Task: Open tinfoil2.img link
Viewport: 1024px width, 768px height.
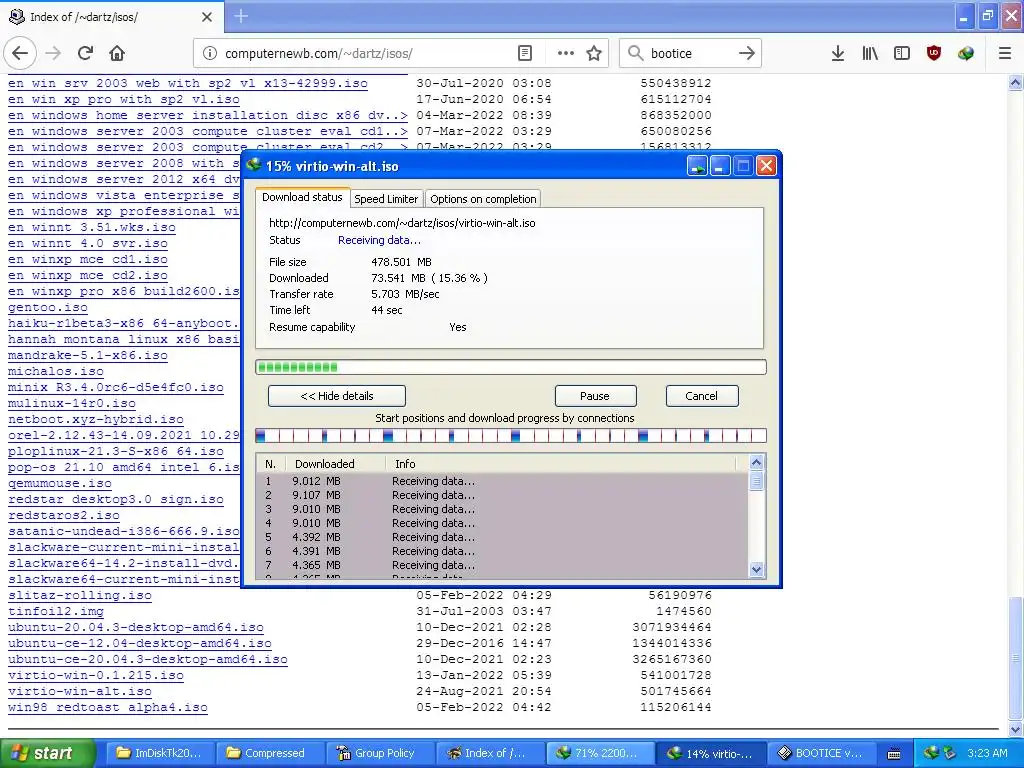Action: [56, 611]
